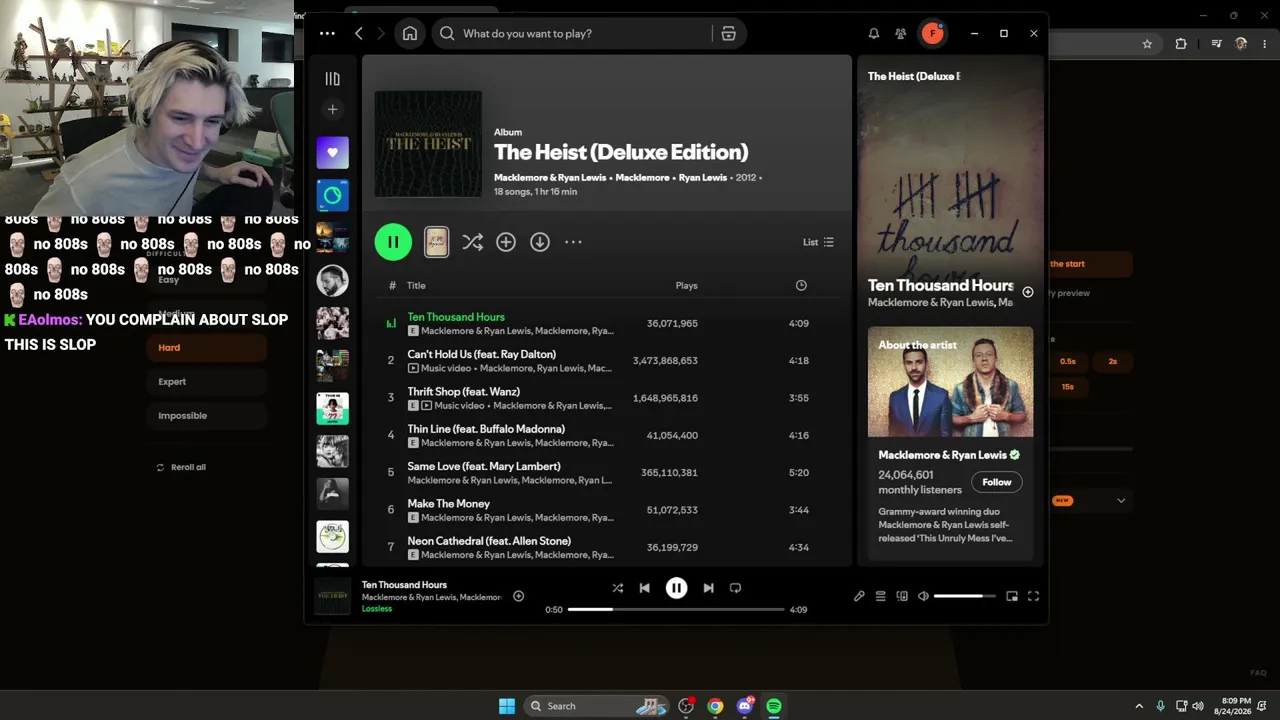Open Liked Songs playlist in sidebar

[333, 153]
